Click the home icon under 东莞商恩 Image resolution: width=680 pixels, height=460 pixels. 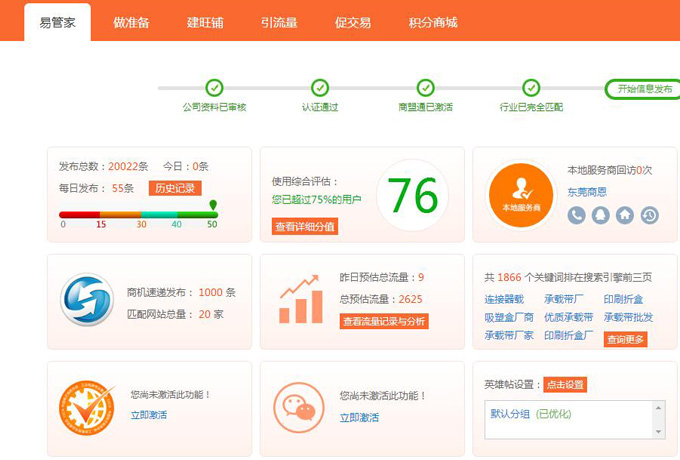[625, 215]
